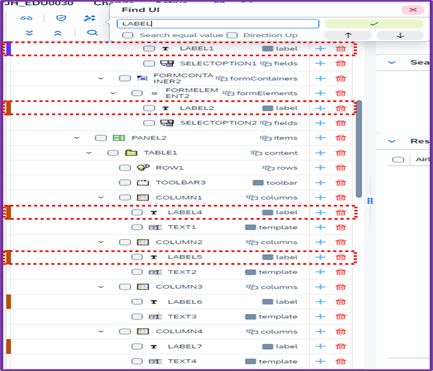Click the panel splitter grip handle
The width and height of the screenshot is (433, 371).
pyautogui.click(x=370, y=201)
